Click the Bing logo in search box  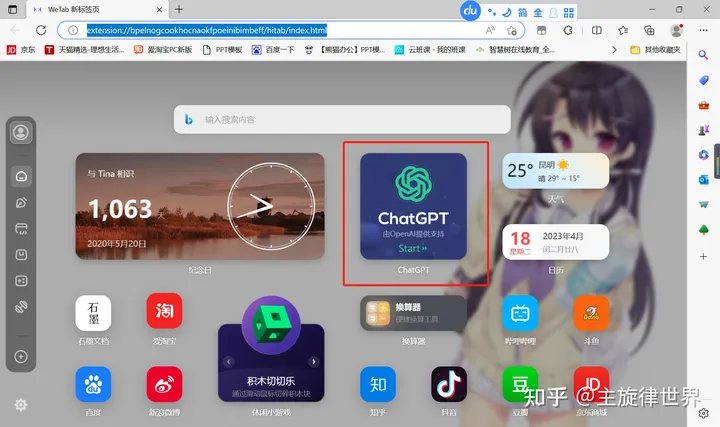pyautogui.click(x=189, y=119)
